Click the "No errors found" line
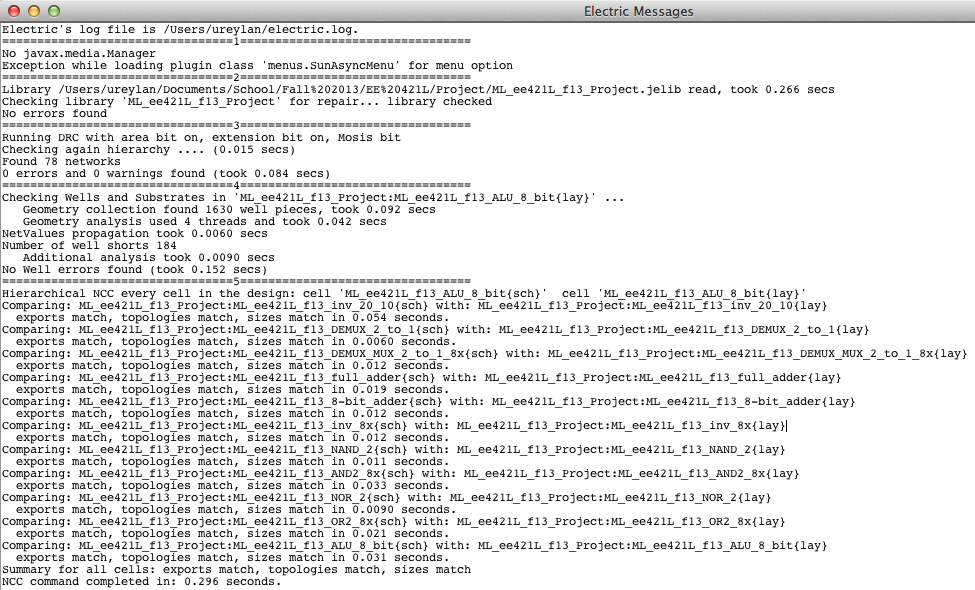This screenshot has width=975, height=590. (x=54, y=113)
